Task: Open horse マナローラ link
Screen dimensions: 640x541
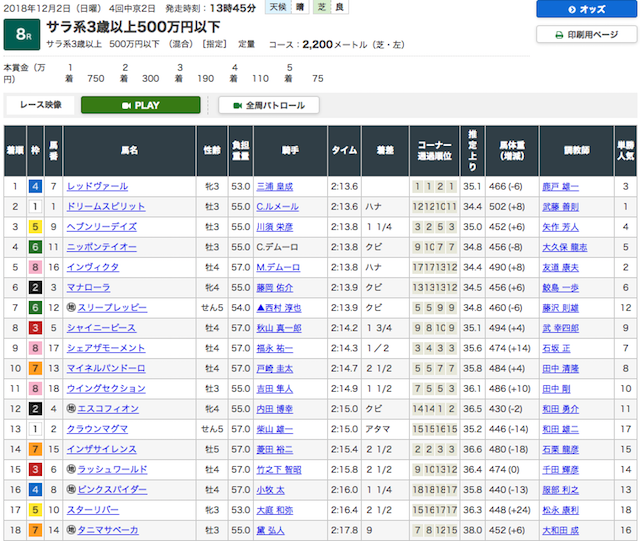Action: pos(89,287)
